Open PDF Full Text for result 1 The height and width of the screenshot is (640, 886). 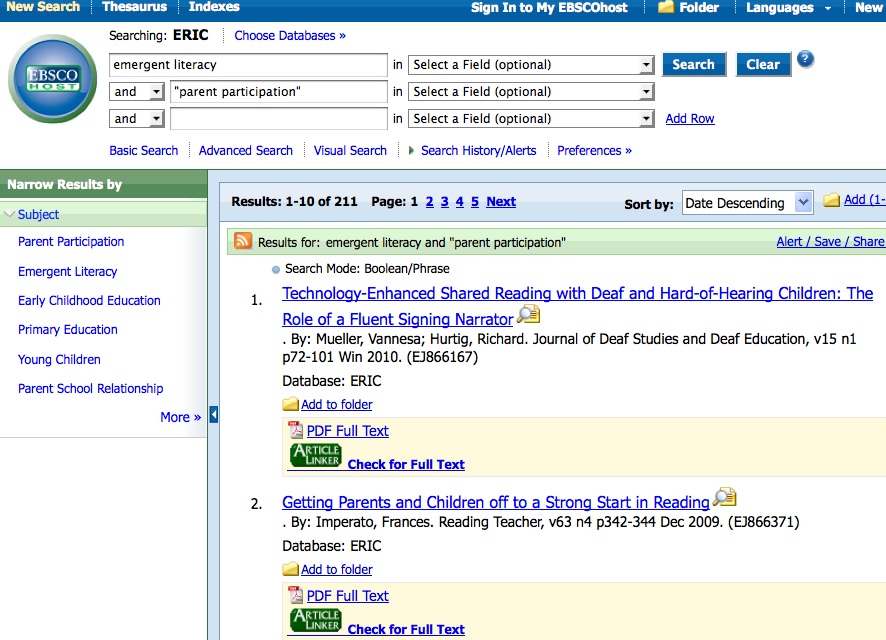(348, 431)
